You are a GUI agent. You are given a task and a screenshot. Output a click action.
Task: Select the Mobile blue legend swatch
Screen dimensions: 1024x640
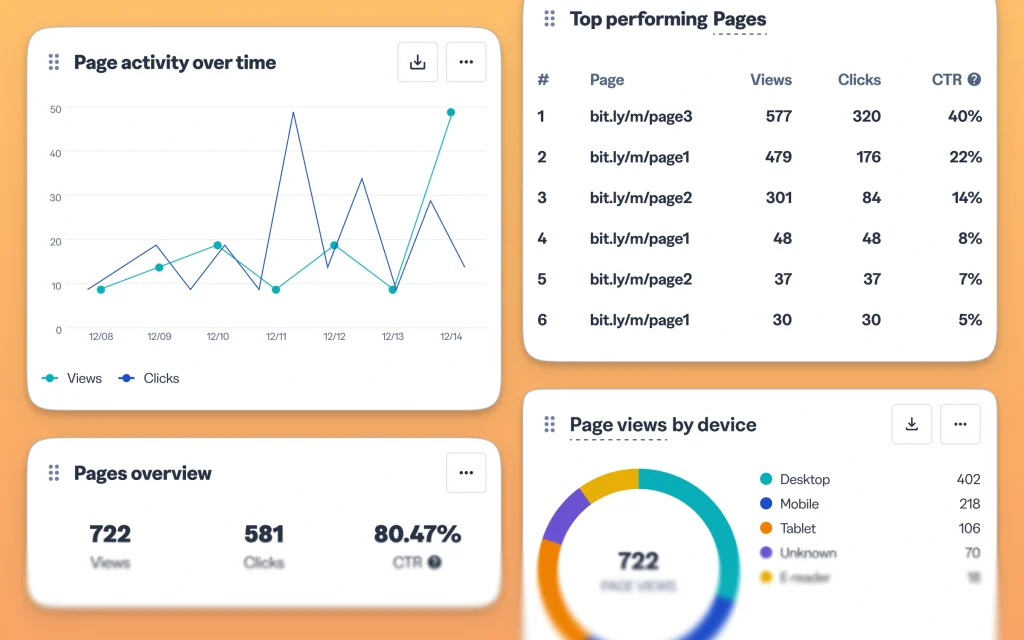(x=766, y=504)
